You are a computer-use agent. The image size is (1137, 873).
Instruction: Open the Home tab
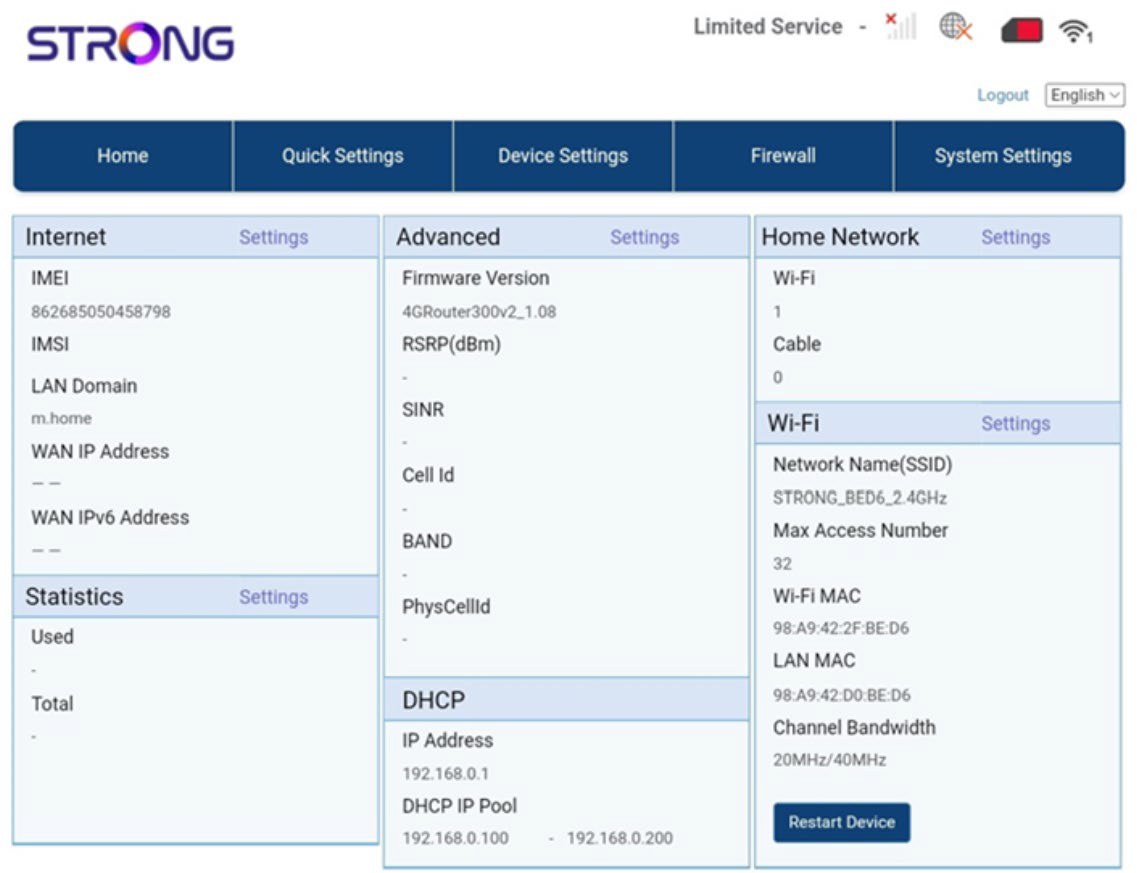[123, 156]
